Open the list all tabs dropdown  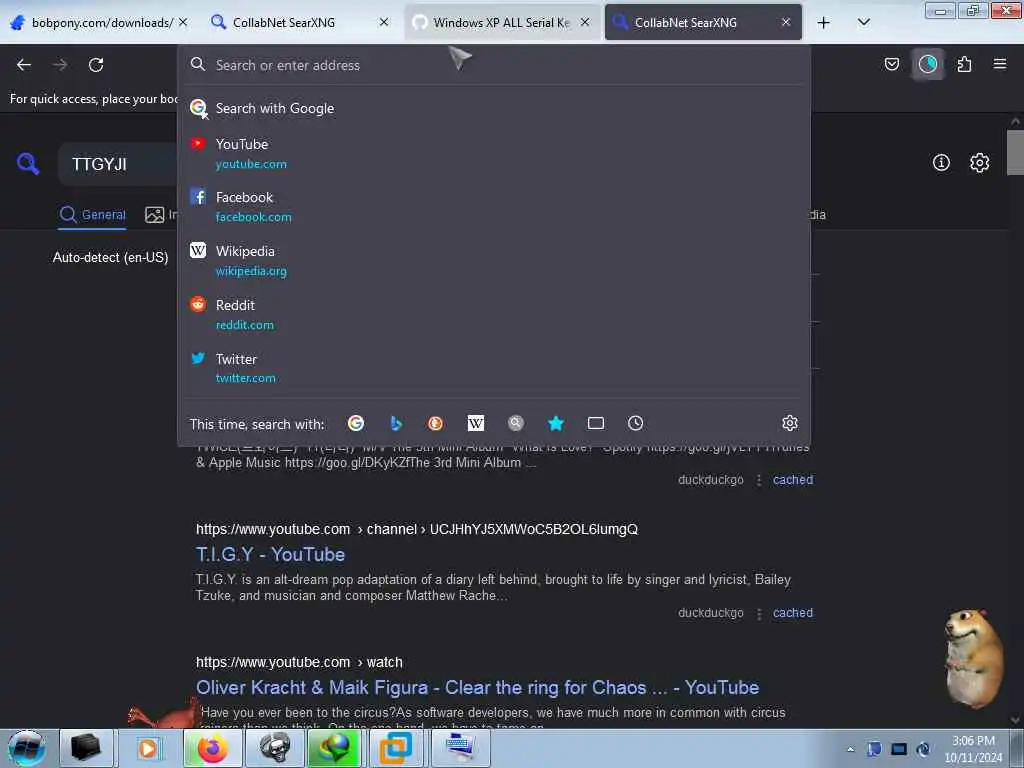pos(863,22)
